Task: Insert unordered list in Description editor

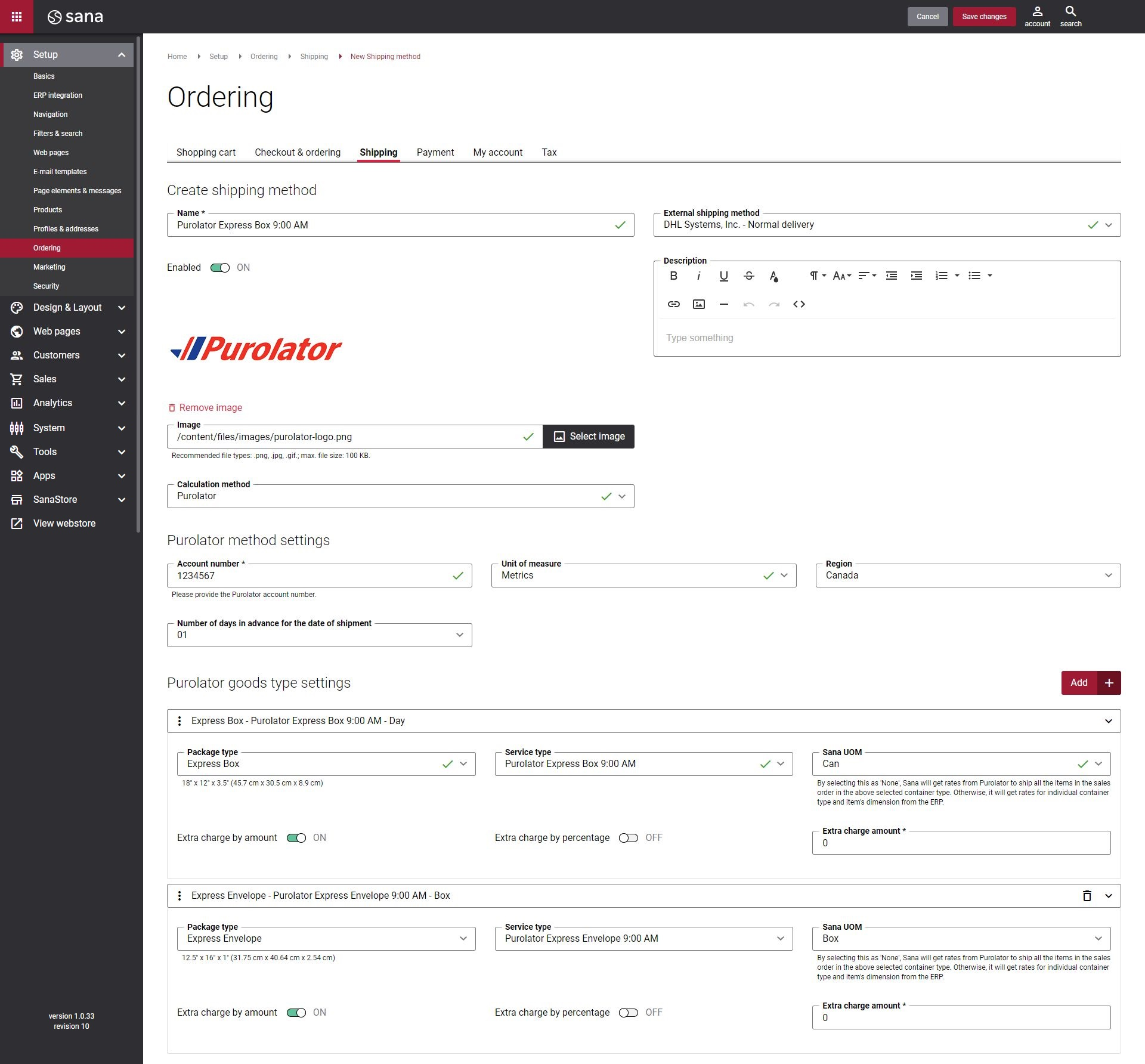Action: (x=974, y=276)
